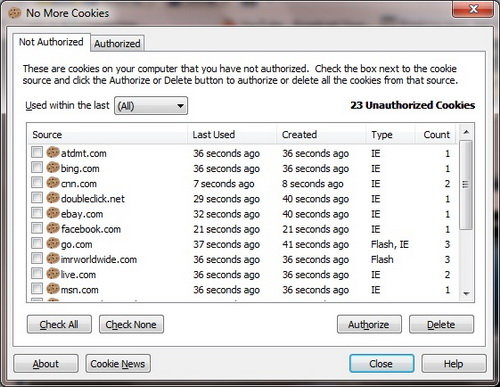Click the '8 seconds ago' Created cell
500x387 pixels.
pos(313,184)
